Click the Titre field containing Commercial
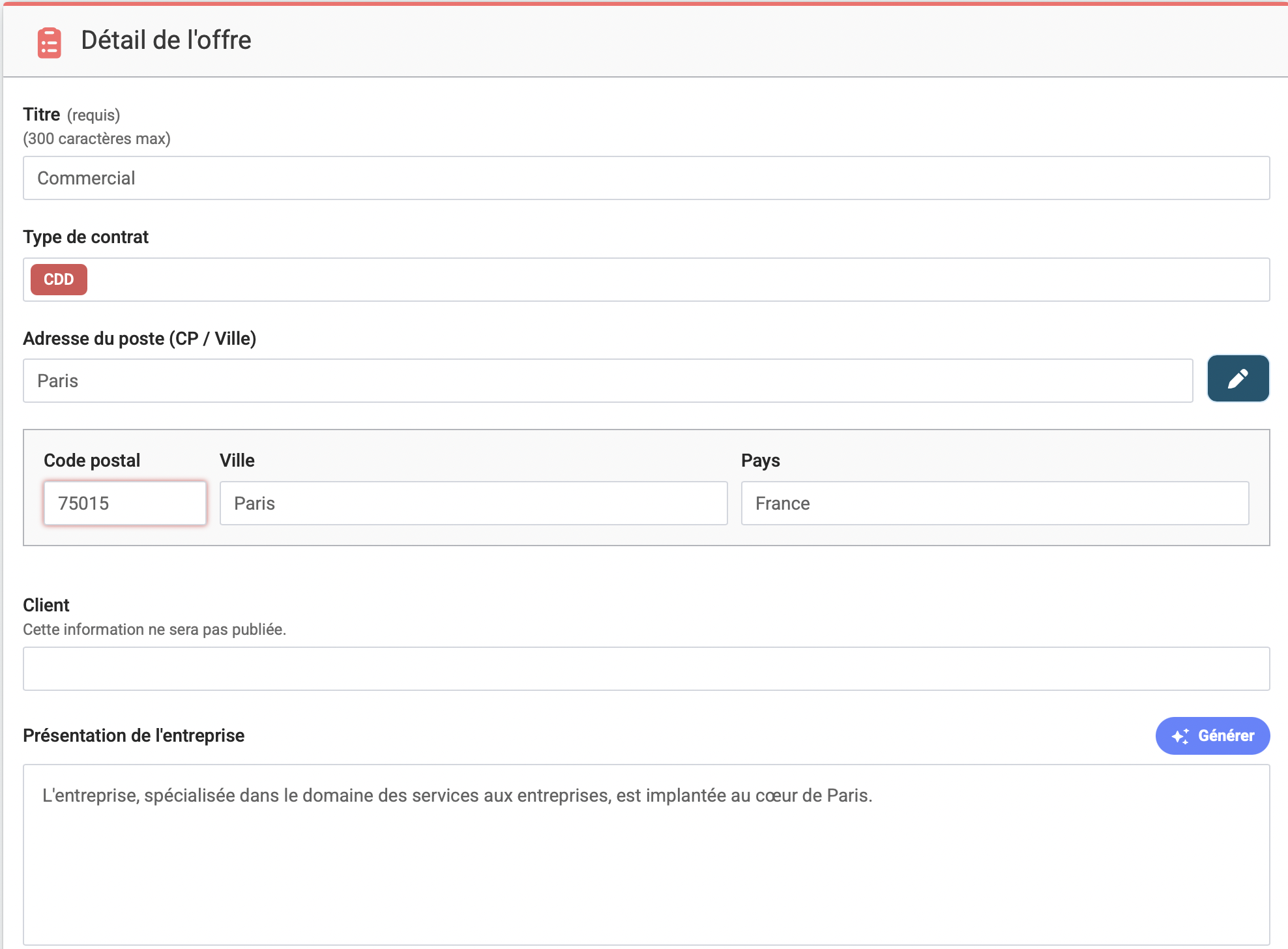 pyautogui.click(x=645, y=178)
